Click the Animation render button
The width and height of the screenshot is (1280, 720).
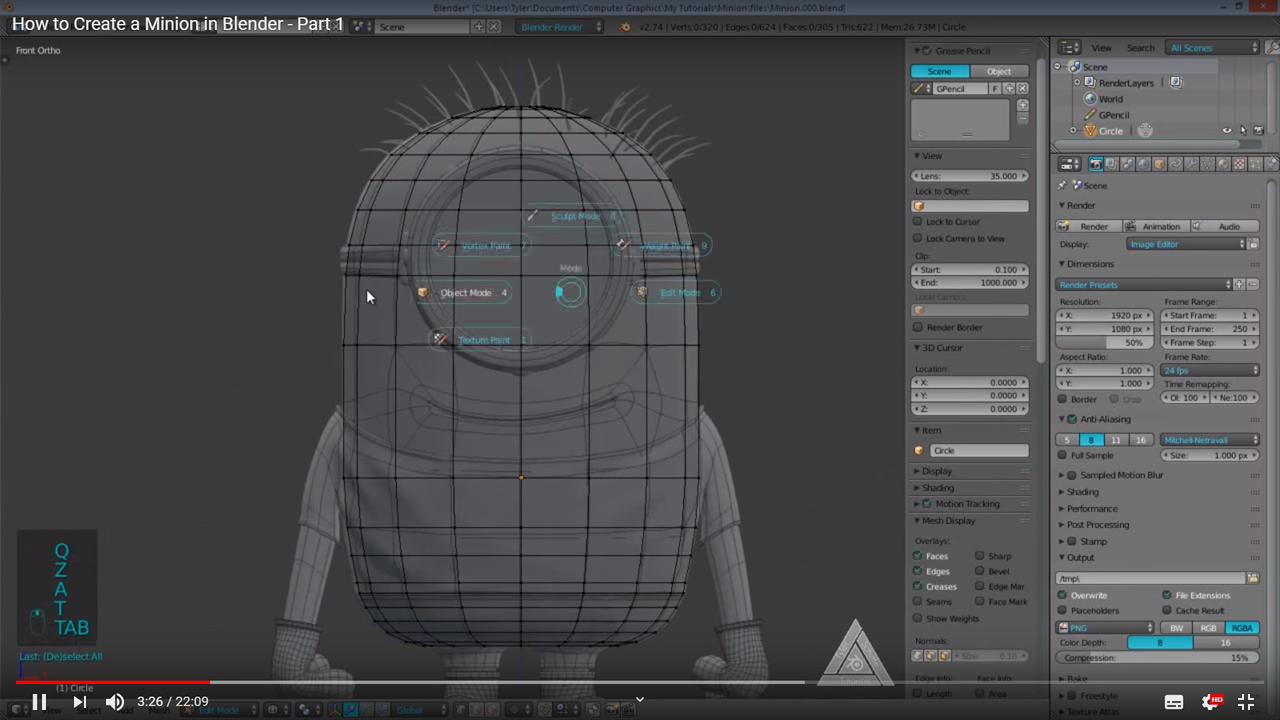pyautogui.click(x=1155, y=226)
